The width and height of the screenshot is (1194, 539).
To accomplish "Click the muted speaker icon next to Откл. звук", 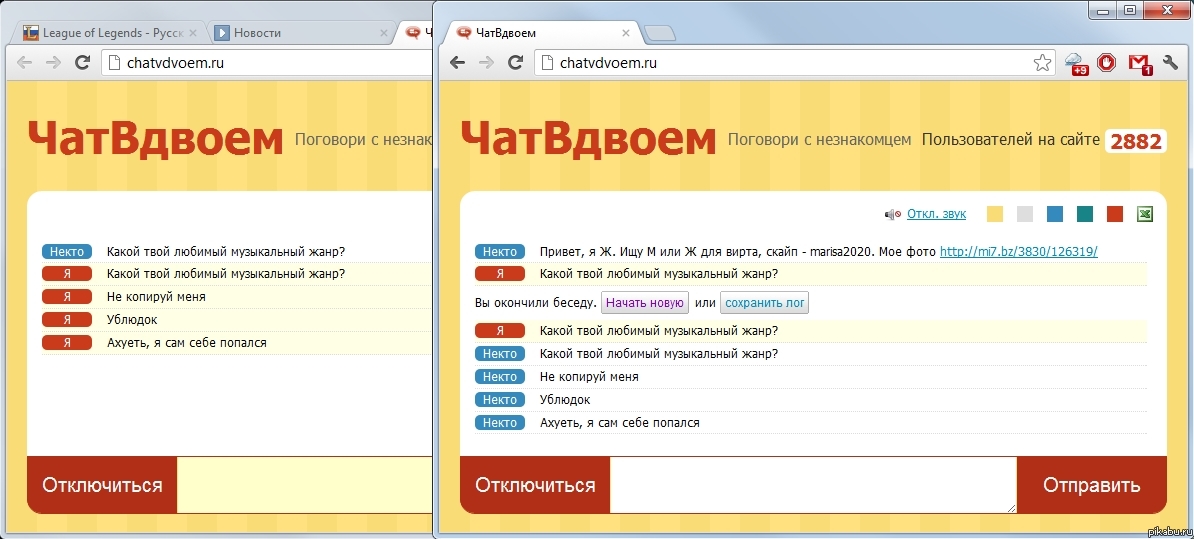I will [892, 215].
